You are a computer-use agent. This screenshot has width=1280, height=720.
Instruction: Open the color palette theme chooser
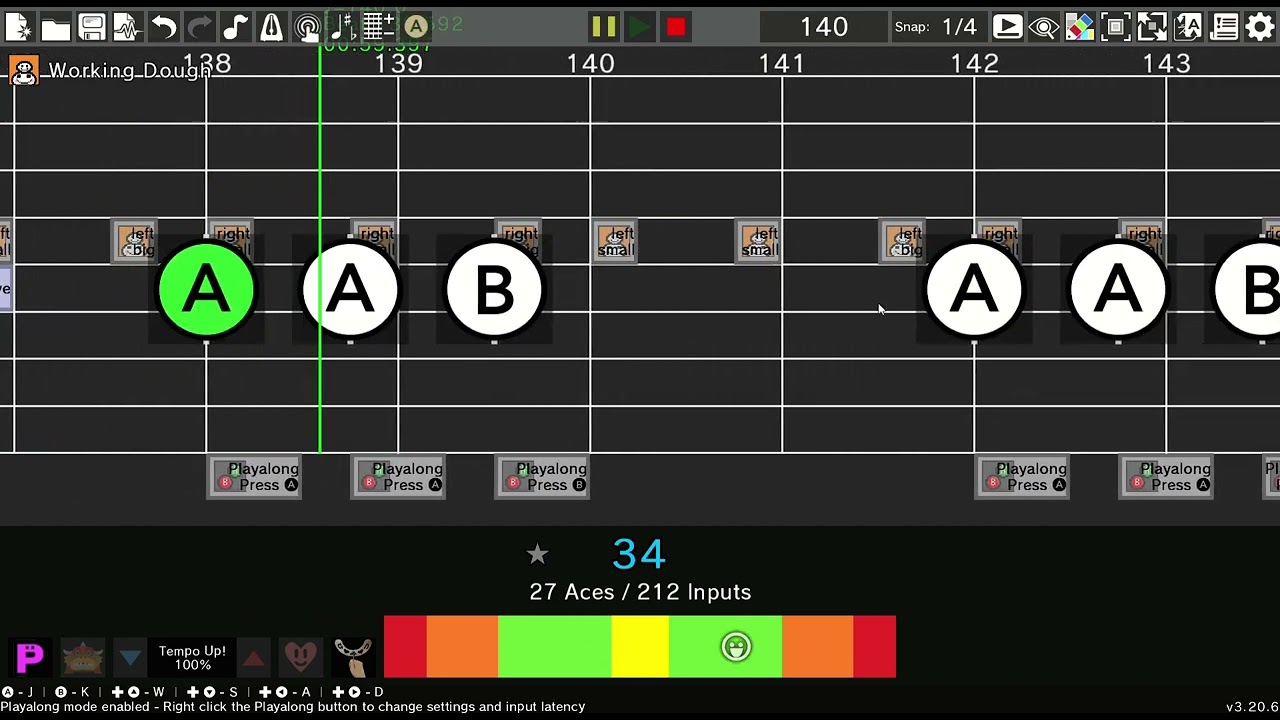click(1079, 27)
